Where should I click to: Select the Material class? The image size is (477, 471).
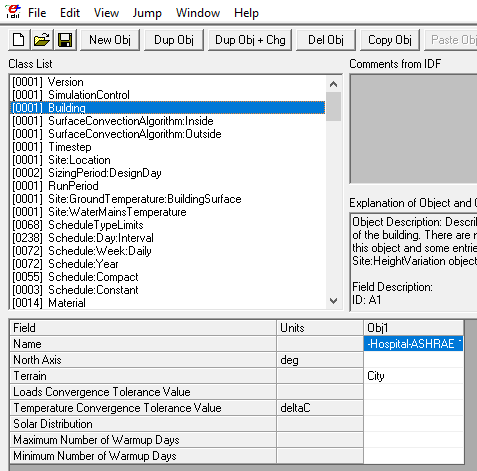point(168,303)
